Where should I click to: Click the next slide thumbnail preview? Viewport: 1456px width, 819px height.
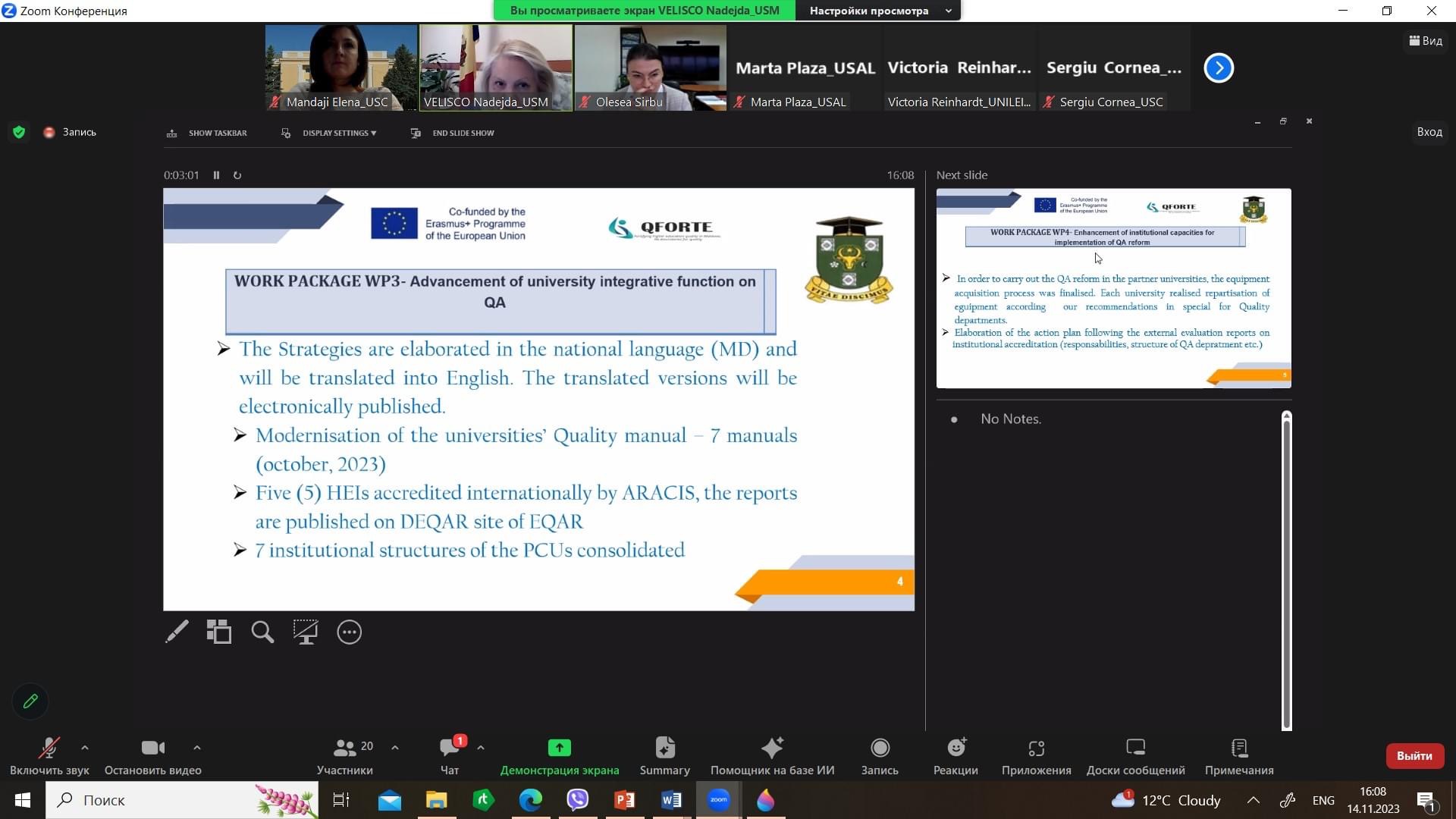click(1113, 288)
